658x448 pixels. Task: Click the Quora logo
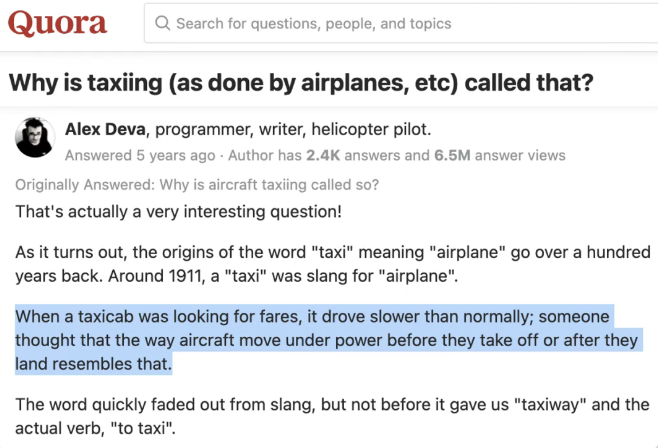(58, 23)
